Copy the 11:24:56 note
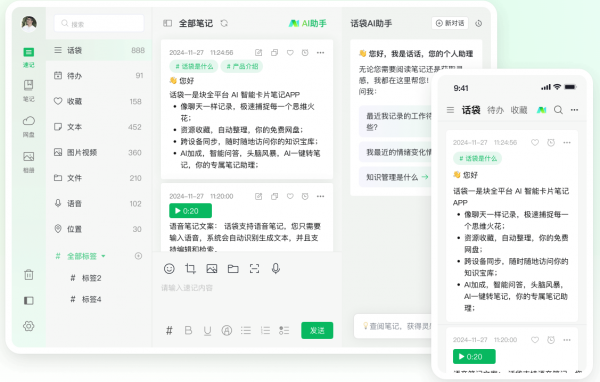Image resolution: width=600 pixels, height=382 pixels. click(274, 52)
